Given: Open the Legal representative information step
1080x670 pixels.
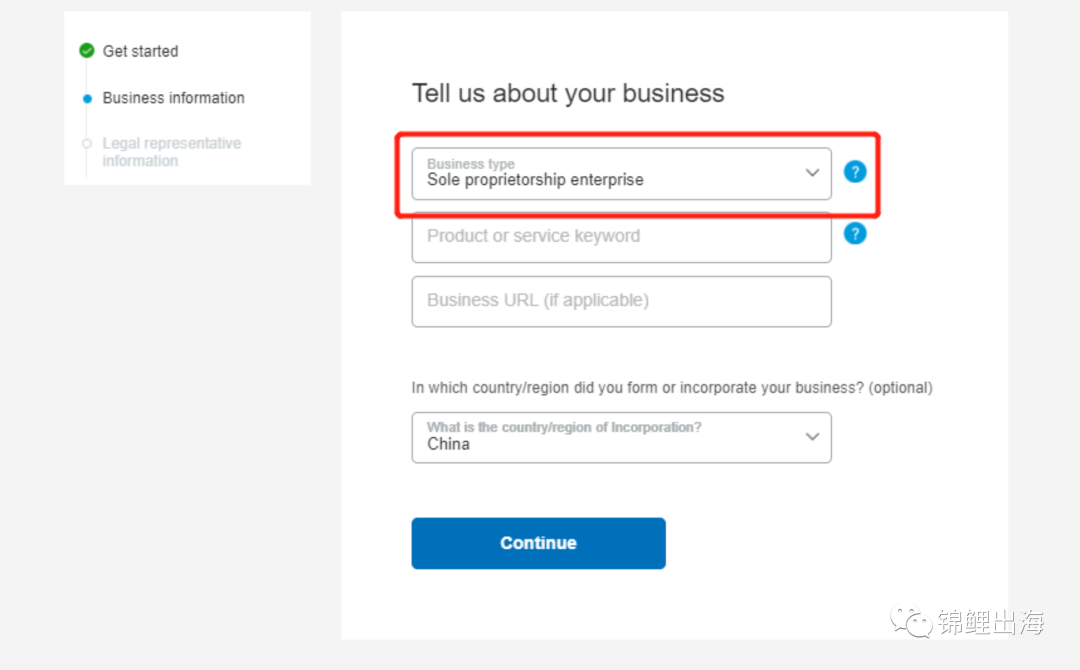Looking at the screenshot, I should (171, 152).
